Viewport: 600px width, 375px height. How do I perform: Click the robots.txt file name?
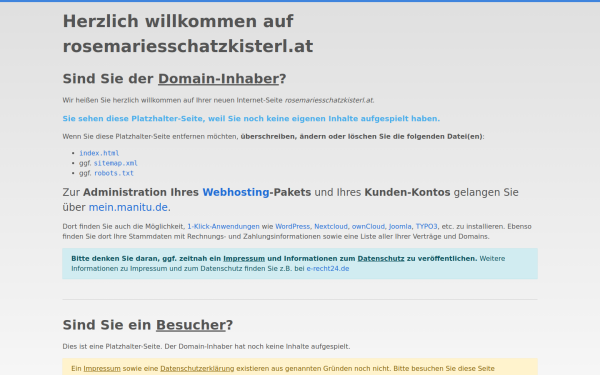click(114, 173)
